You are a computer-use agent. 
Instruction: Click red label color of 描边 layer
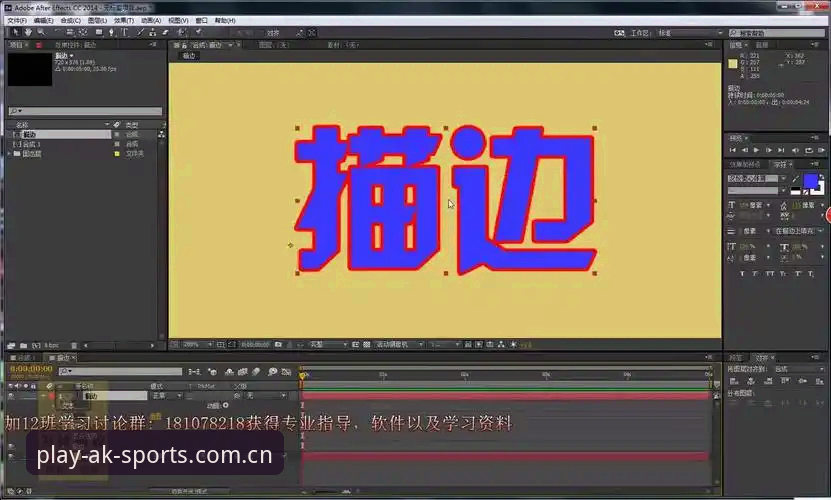[x=51, y=396]
